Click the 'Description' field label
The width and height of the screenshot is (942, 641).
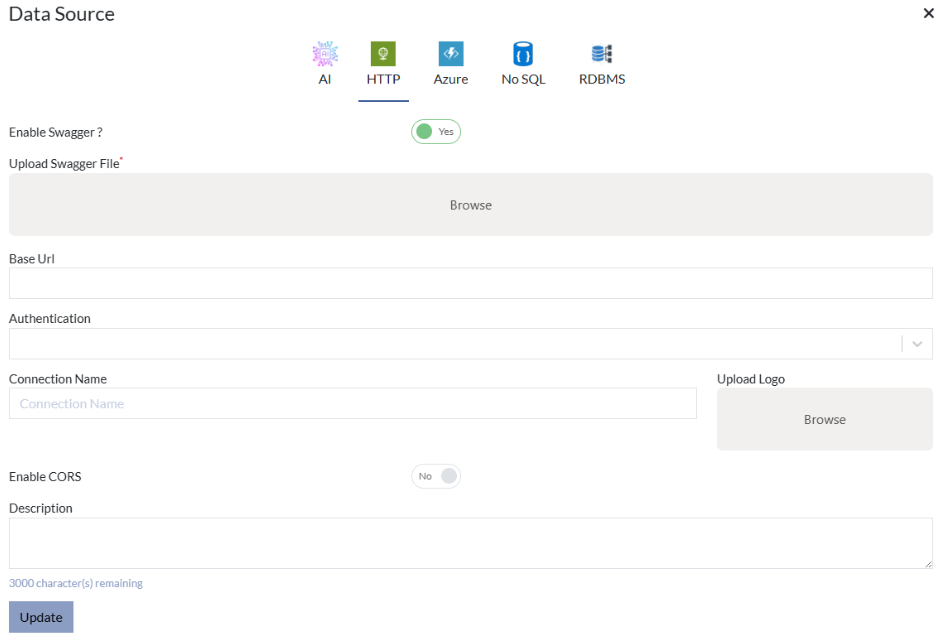41,508
